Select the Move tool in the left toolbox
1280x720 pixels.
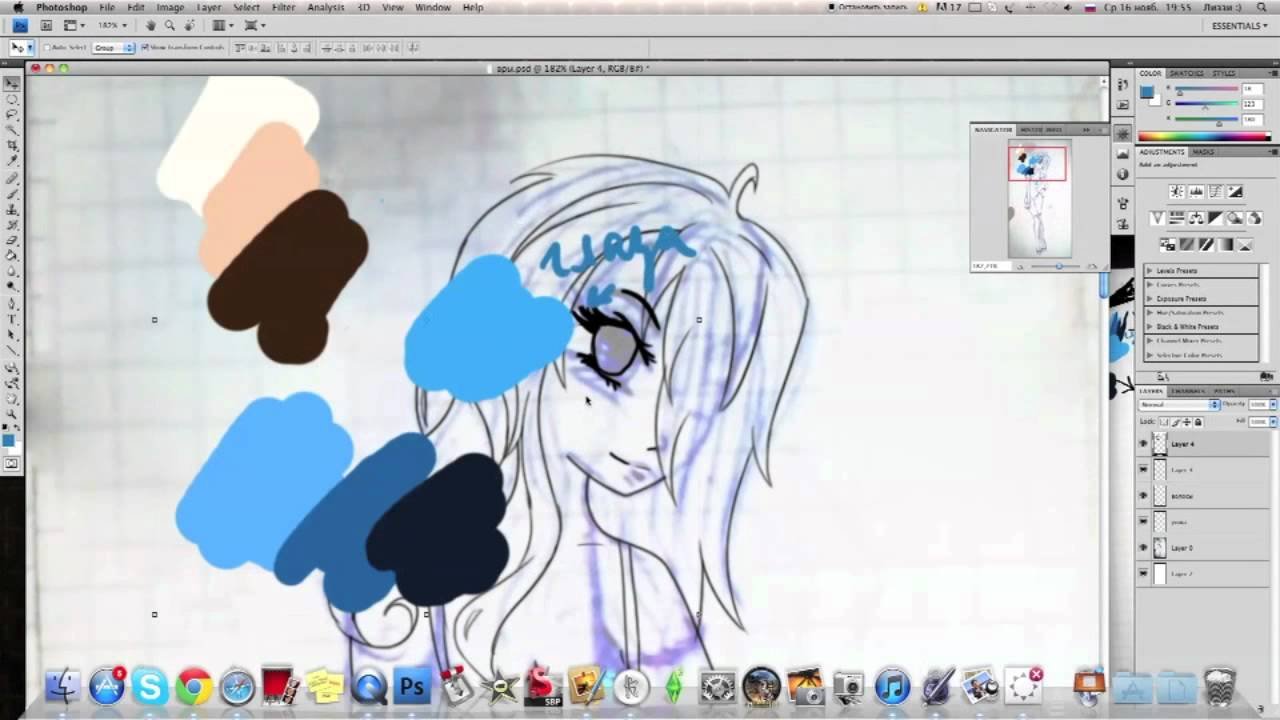point(12,84)
